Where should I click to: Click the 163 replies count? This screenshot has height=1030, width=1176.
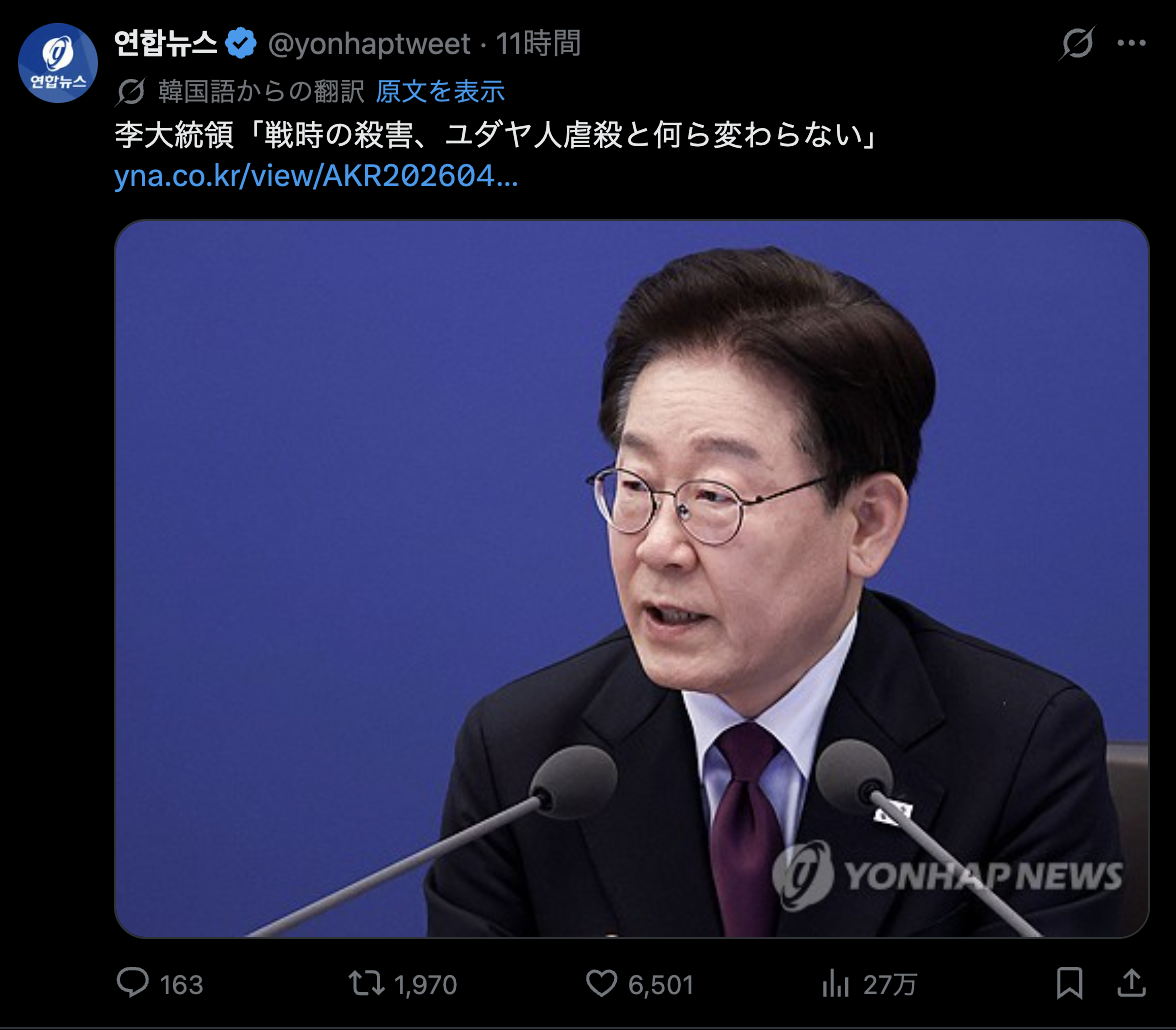[x=181, y=984]
